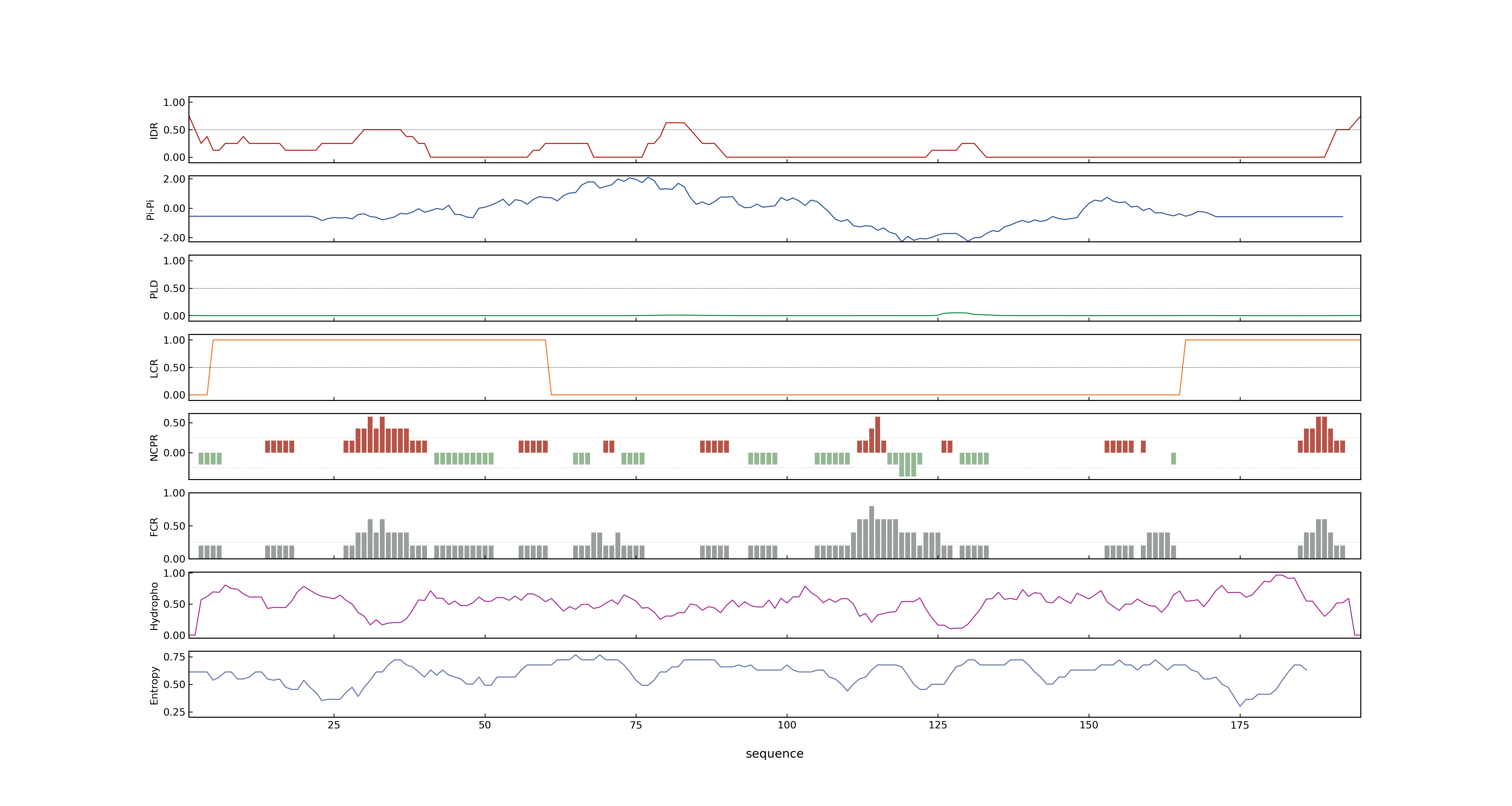Click the 0.50 tick on PLD axis
This screenshot has width=1512, height=806.
(174, 288)
